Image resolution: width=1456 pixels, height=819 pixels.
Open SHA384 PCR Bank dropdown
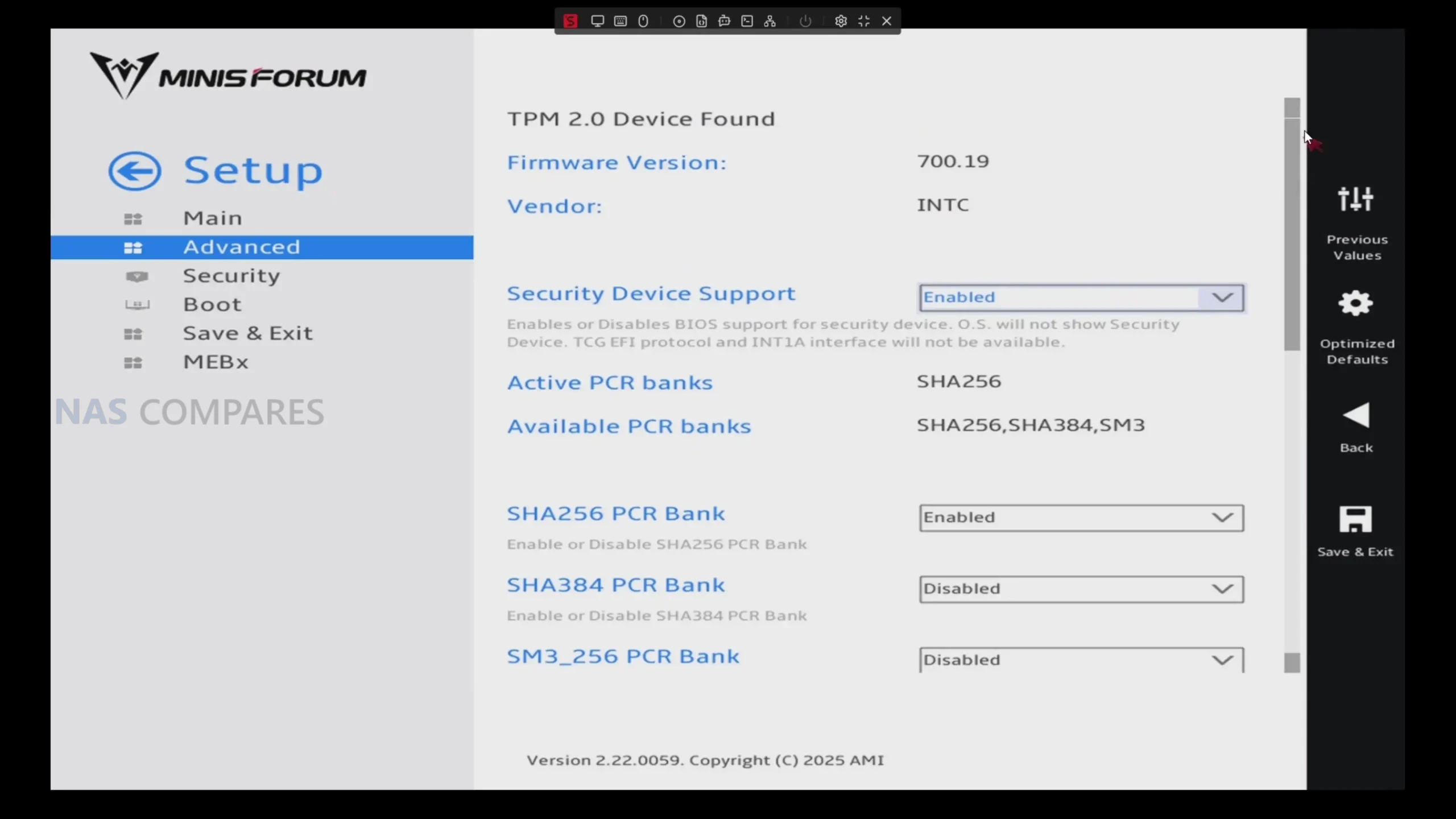point(1081,589)
